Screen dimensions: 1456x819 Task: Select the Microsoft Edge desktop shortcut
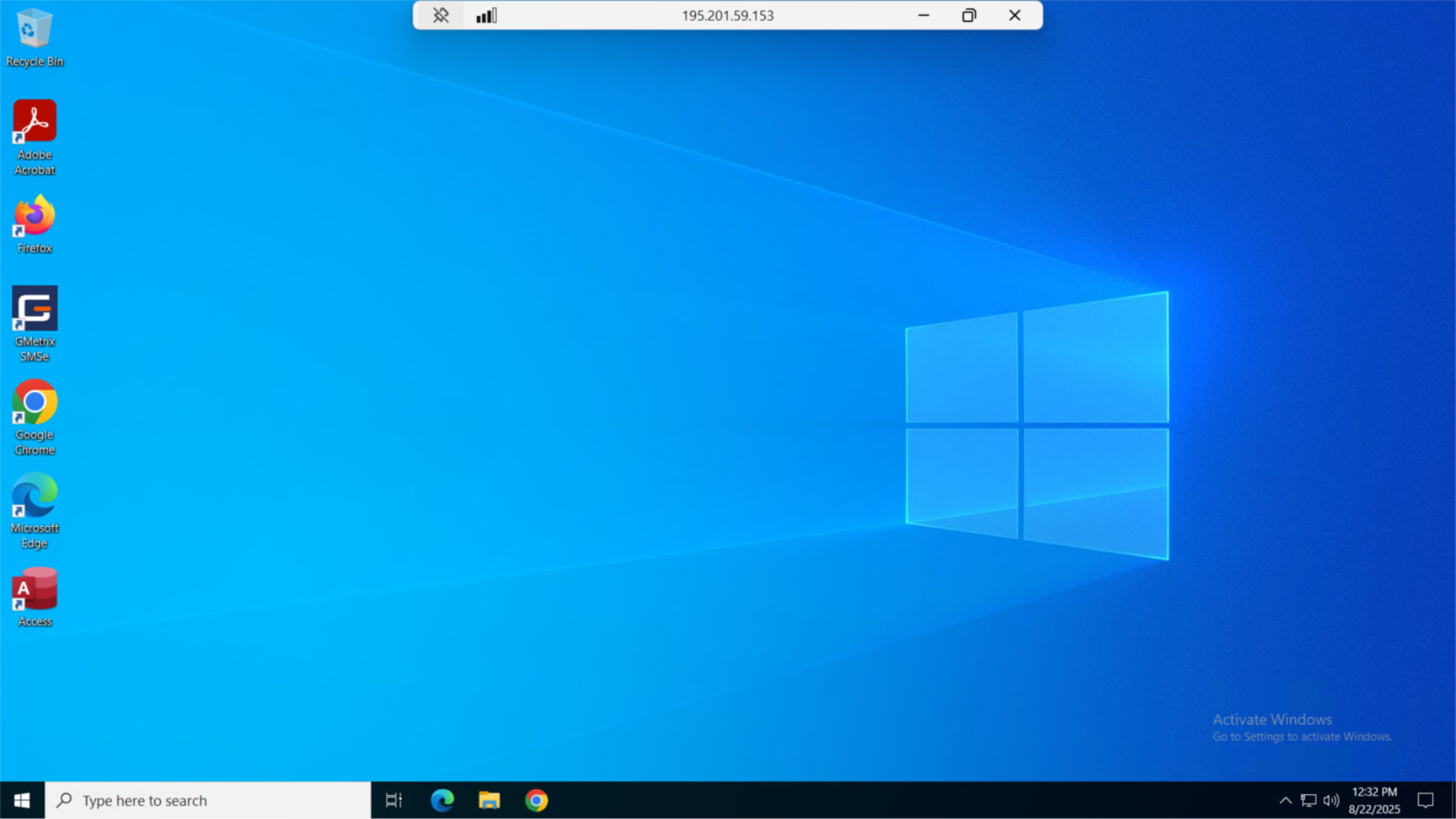click(x=34, y=509)
